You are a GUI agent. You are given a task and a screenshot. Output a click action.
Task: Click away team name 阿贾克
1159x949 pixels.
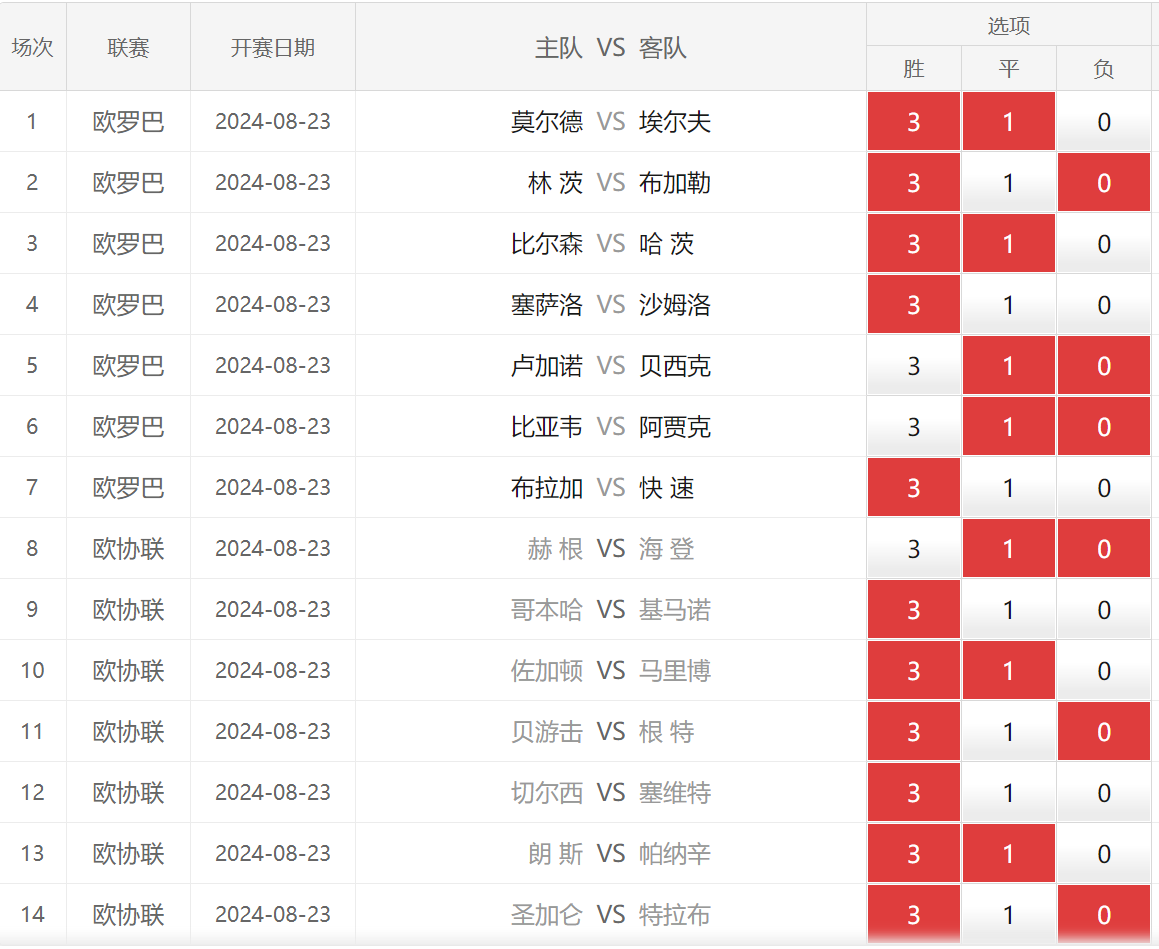point(675,426)
